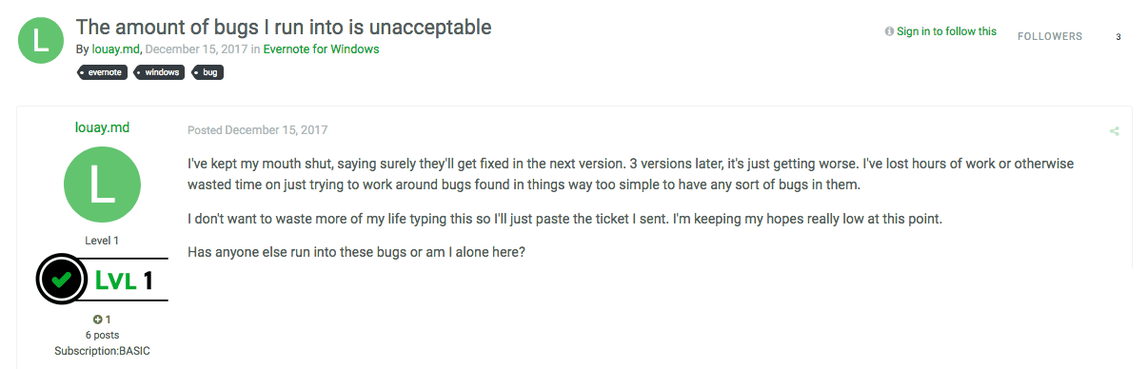This screenshot has width=1148, height=369.
Task: Click the share icon on the post
Action: point(1114,131)
